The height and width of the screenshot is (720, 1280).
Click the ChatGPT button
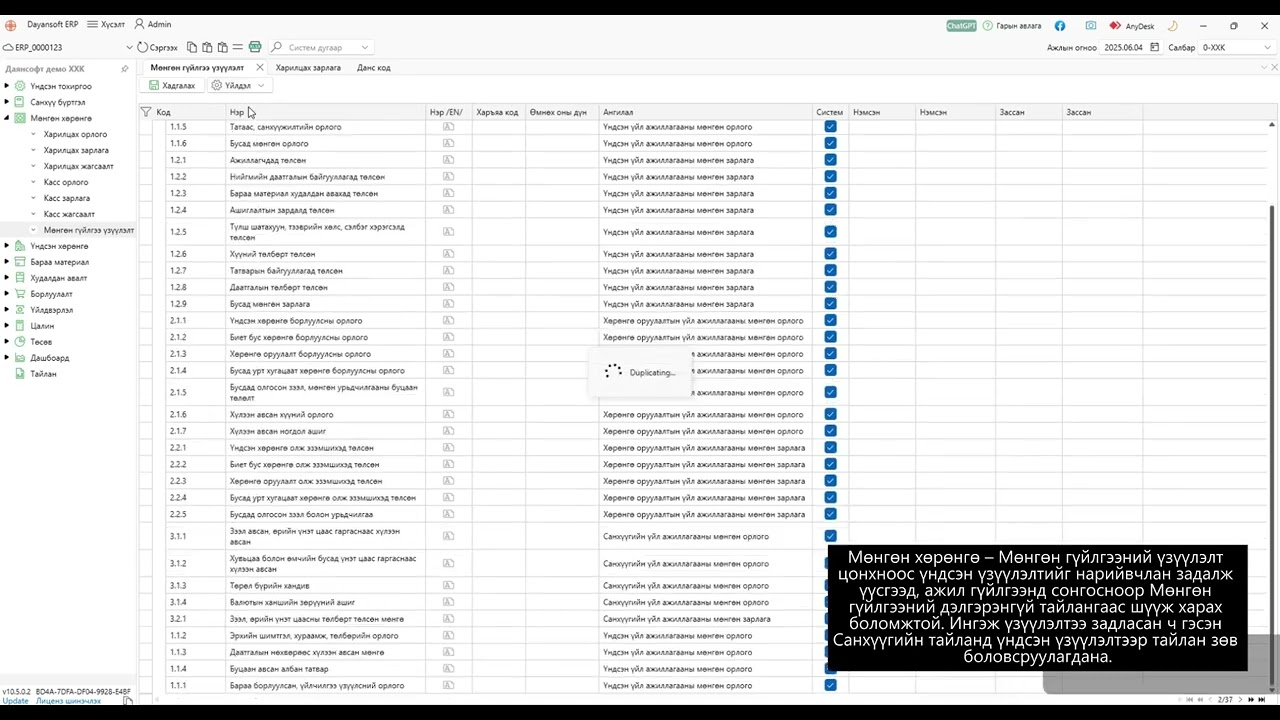[961, 25]
